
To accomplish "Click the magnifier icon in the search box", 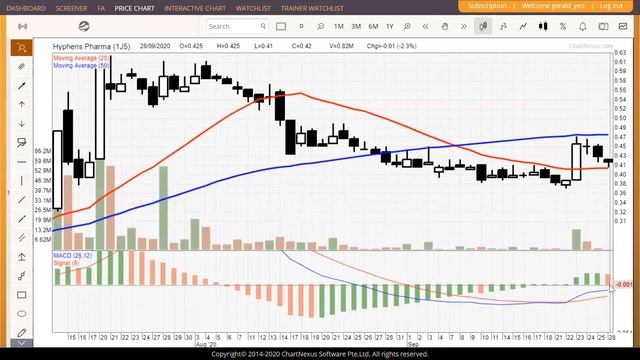I will coord(263,26).
